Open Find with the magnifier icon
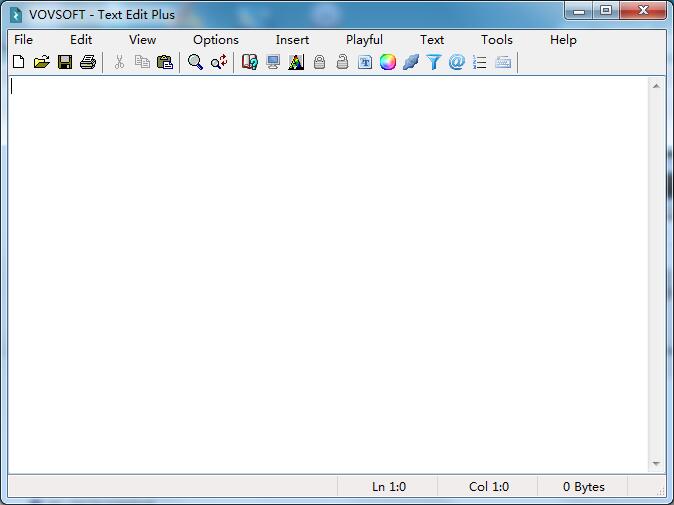This screenshot has height=505, width=674. [195, 62]
